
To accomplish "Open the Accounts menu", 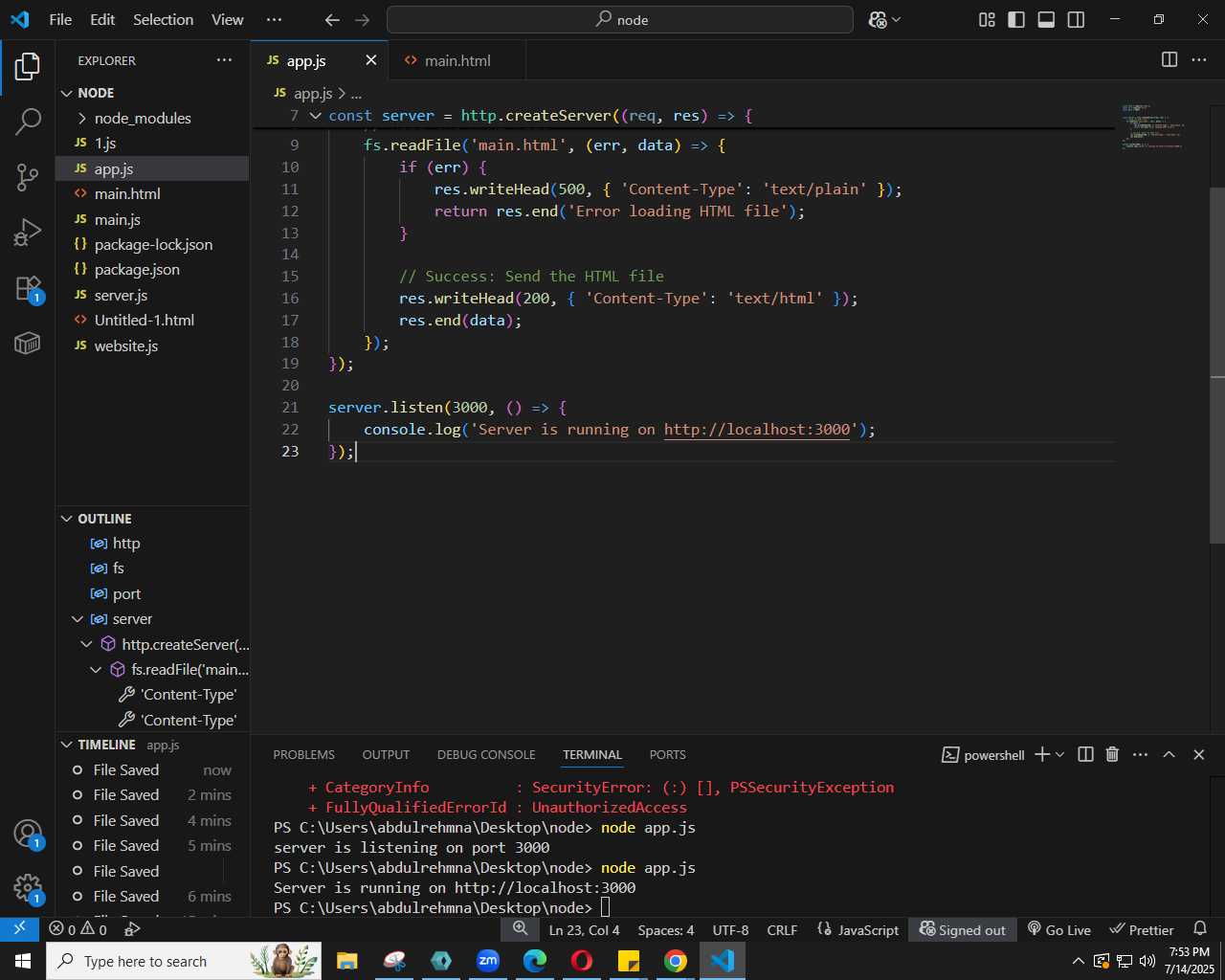I will (28, 834).
